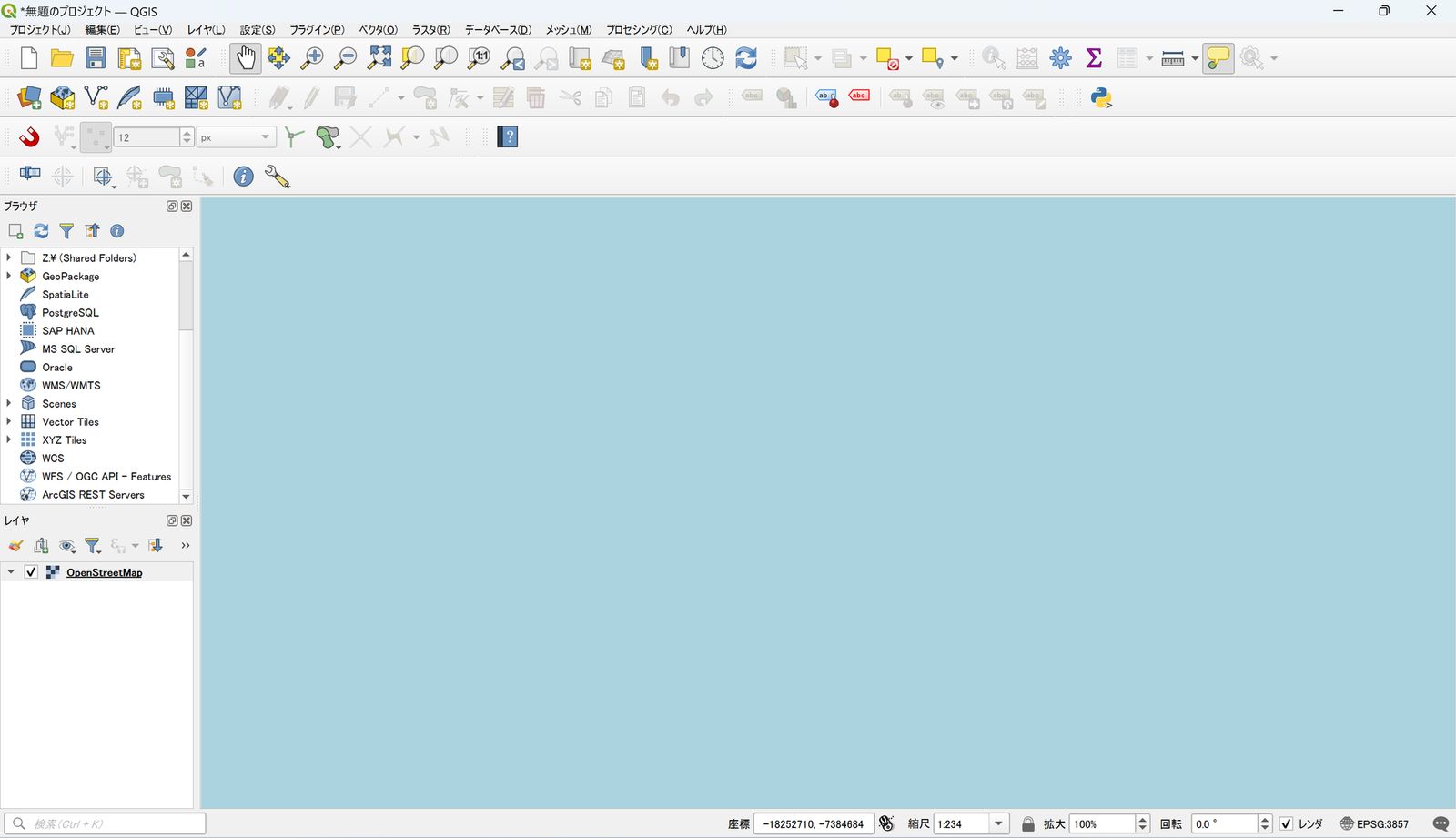Click the Zoom Out magnifier tool
Screen dimensions: 1456x838
click(x=346, y=58)
